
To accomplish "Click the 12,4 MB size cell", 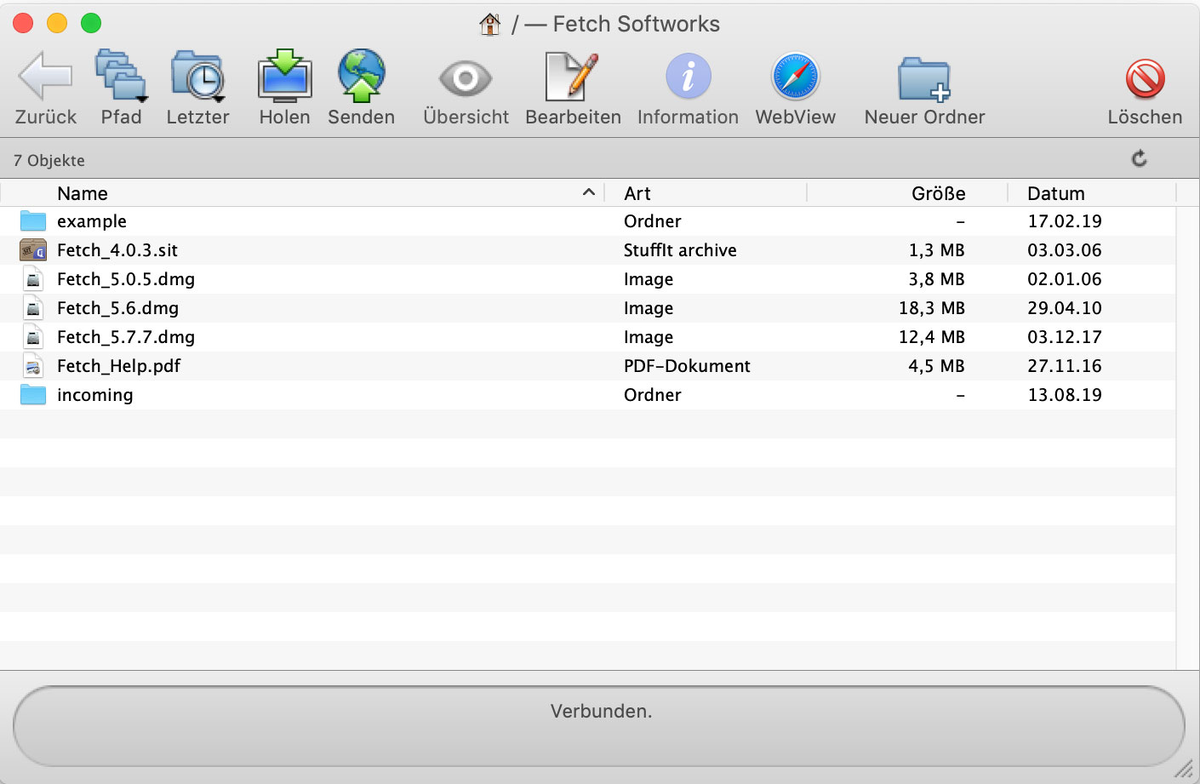I will click(x=932, y=337).
